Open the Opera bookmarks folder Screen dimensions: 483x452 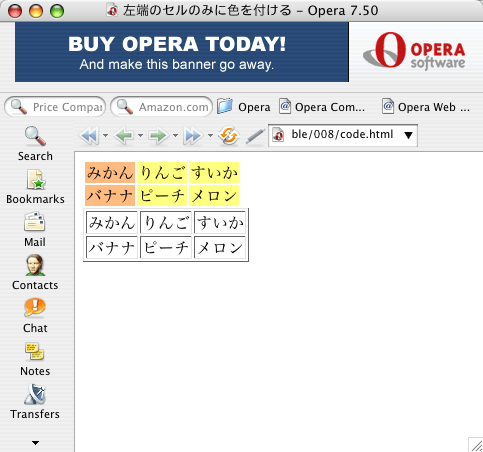(244, 107)
